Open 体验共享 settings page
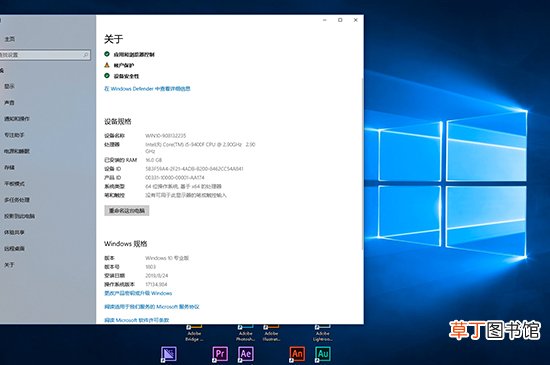 click(x=14, y=232)
